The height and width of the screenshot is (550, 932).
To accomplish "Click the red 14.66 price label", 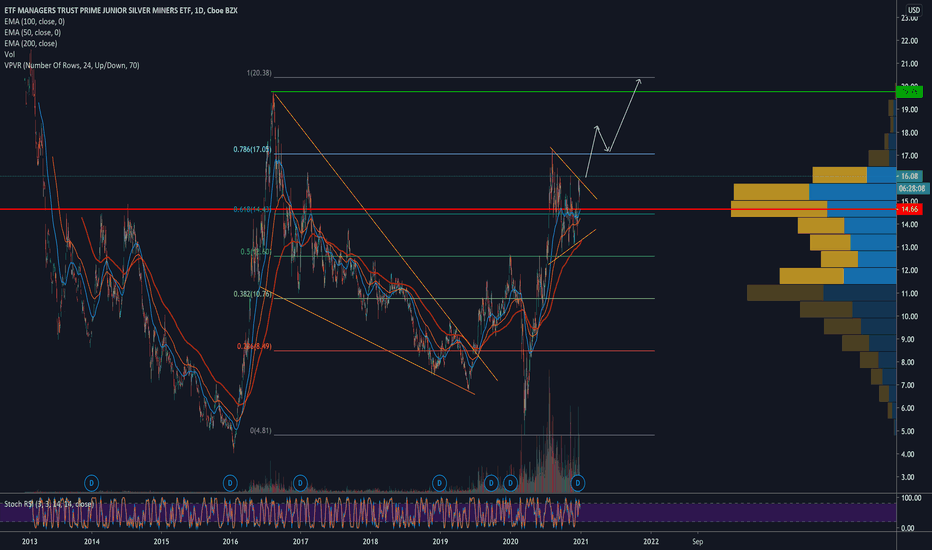I will click(909, 209).
